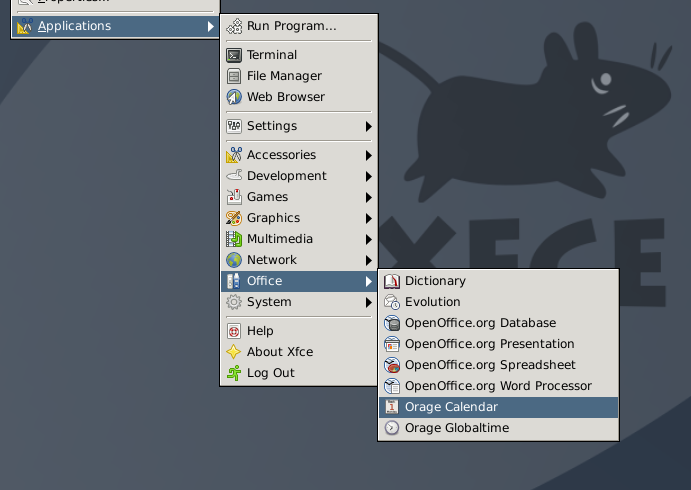Expand the Network submenu arrow
This screenshot has height=490, width=691.
point(369,260)
